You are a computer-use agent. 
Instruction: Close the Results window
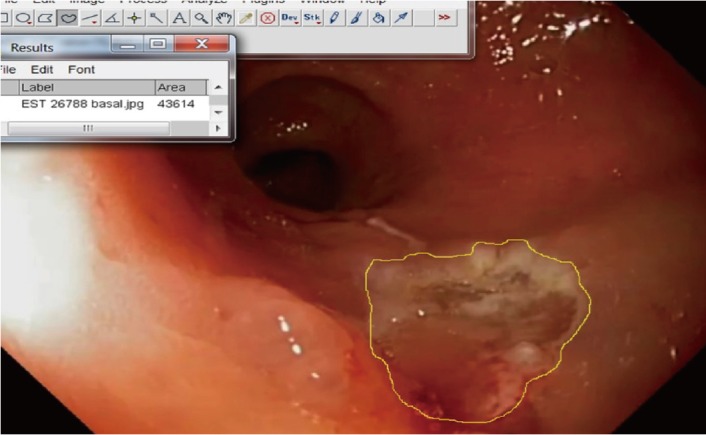pyautogui.click(x=202, y=44)
